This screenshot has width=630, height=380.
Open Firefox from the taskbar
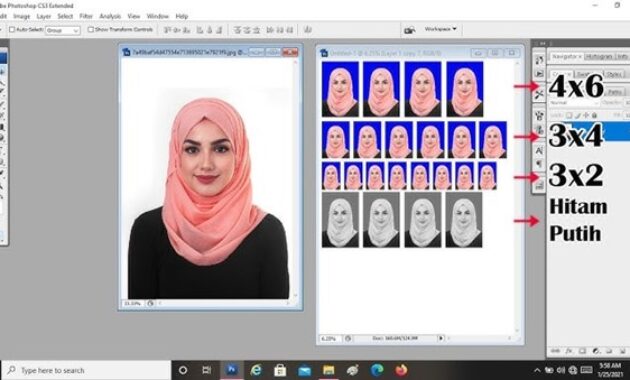tap(401, 370)
